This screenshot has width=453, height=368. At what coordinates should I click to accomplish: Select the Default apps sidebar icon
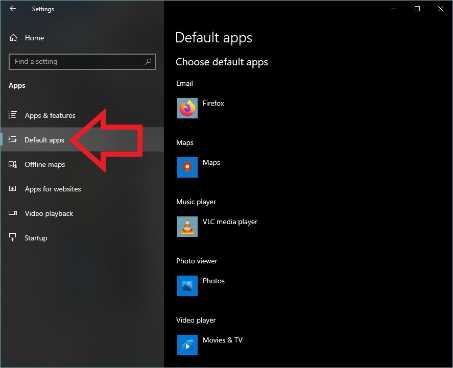coord(13,139)
